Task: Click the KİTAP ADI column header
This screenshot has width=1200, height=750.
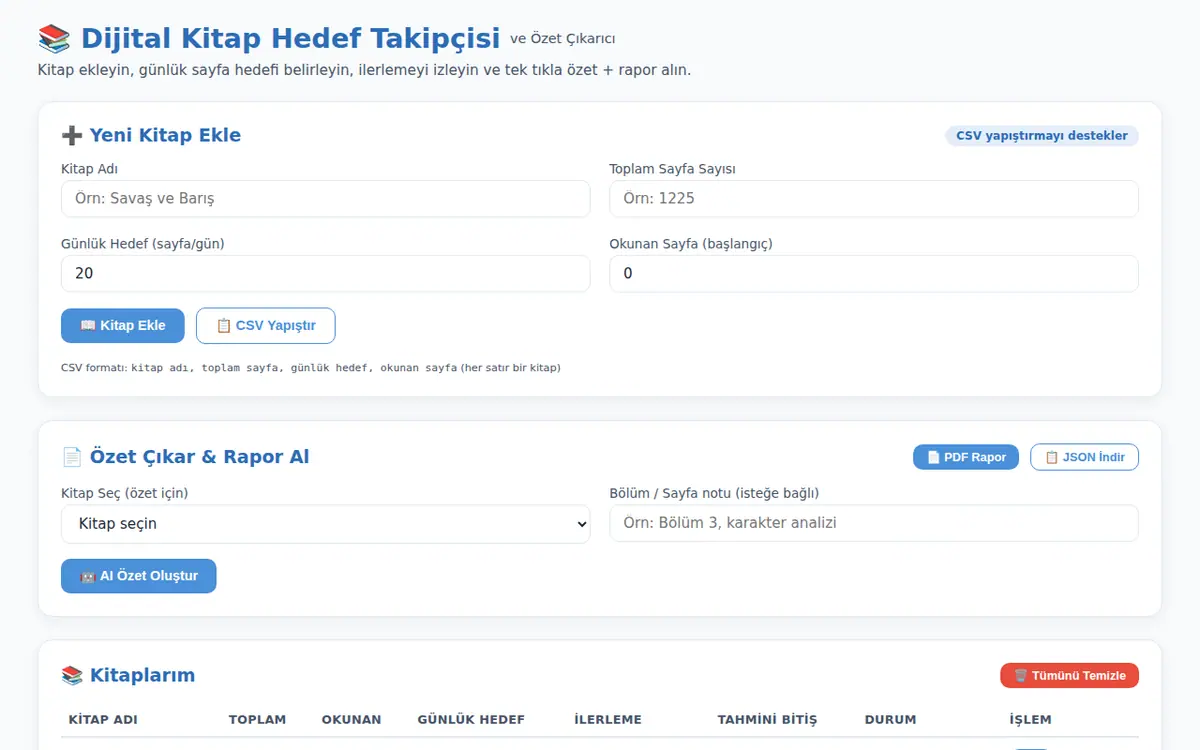Action: (103, 720)
